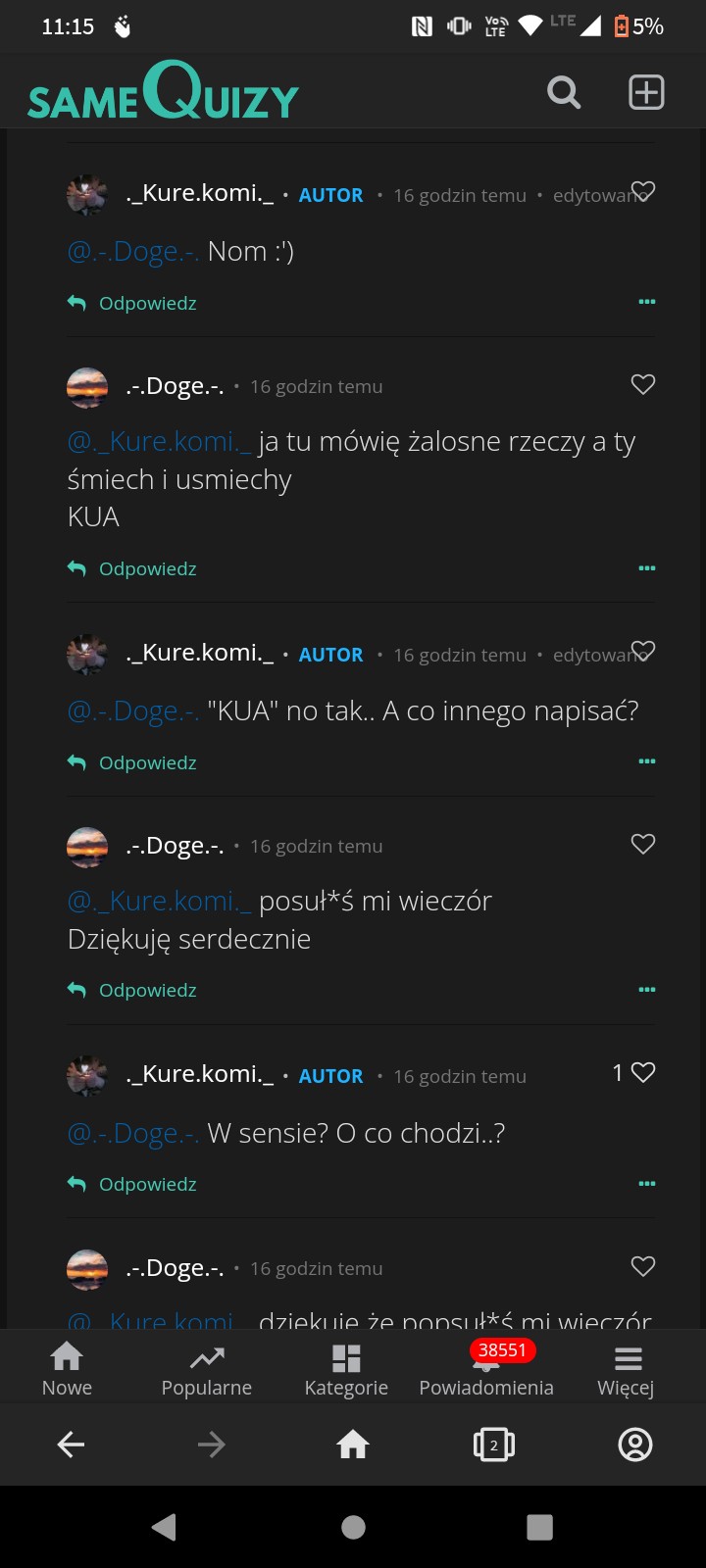Like the "Nom :')" comment heart

643,191
